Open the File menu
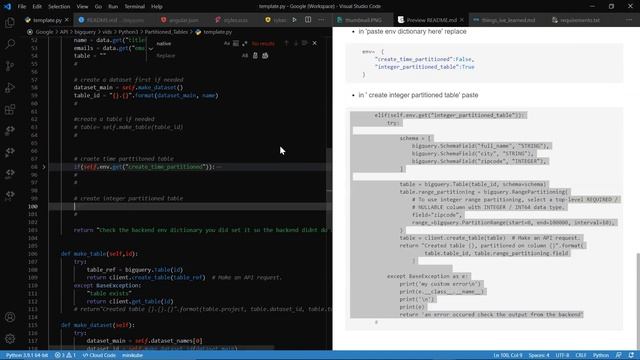 point(22,7)
